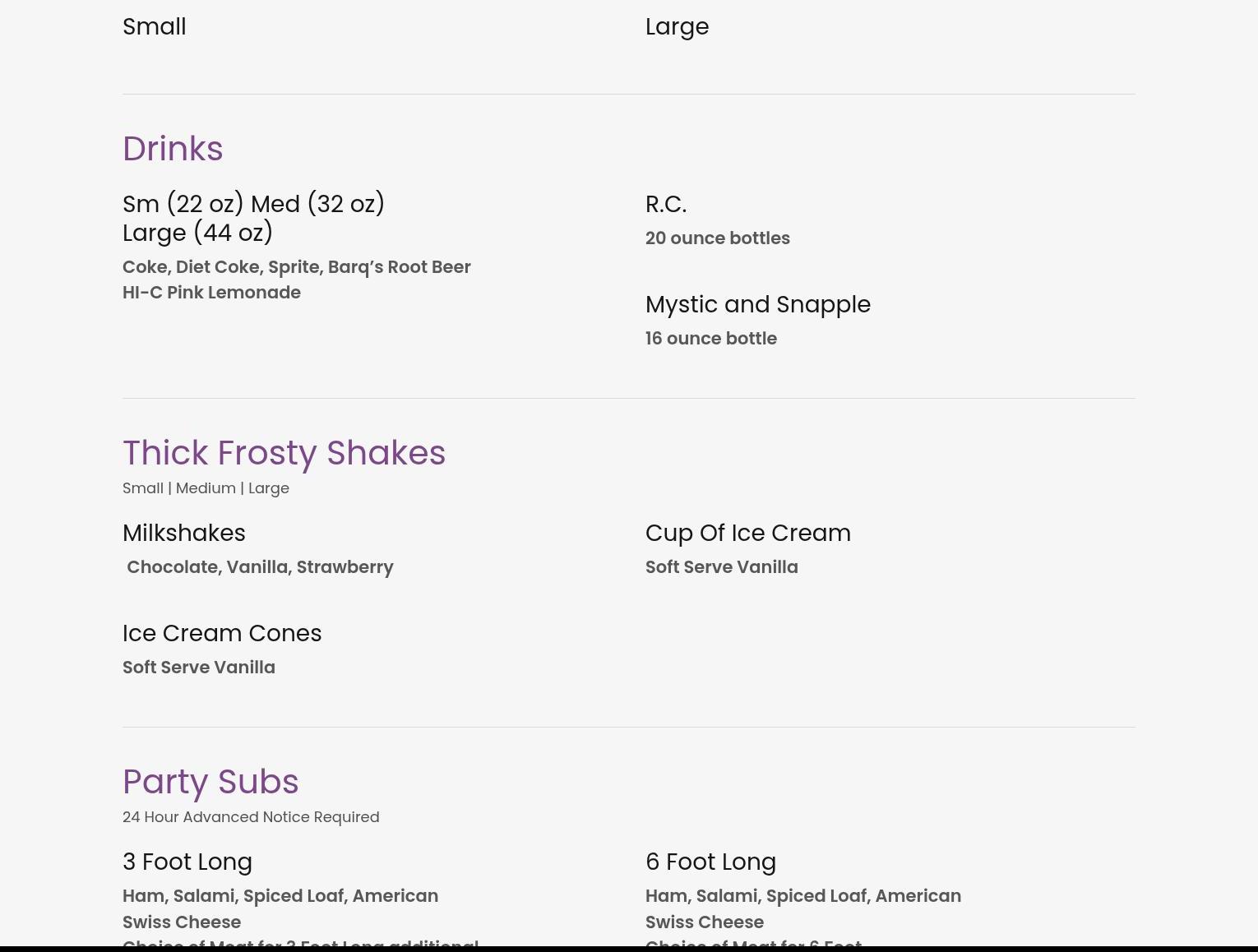Click the 3 Foot Long sub title
Screen dimensions: 1258x952
[x=187, y=862]
